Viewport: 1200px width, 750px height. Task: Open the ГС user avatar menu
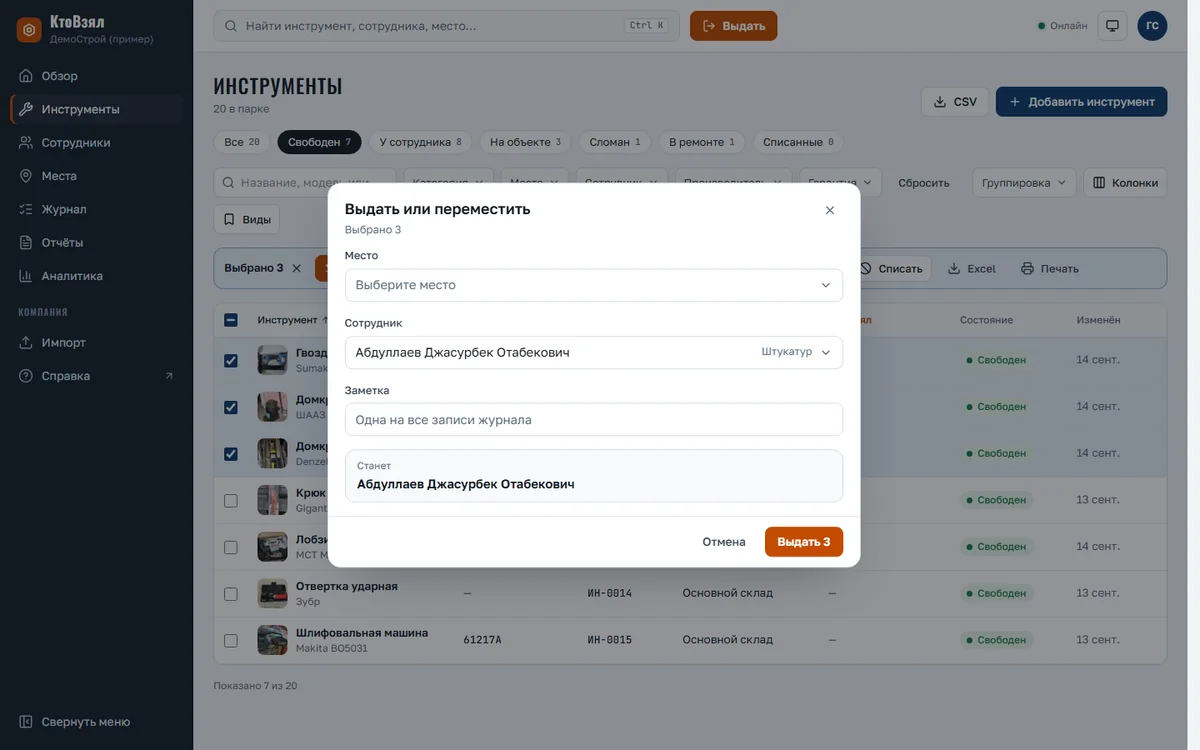pyautogui.click(x=1152, y=26)
